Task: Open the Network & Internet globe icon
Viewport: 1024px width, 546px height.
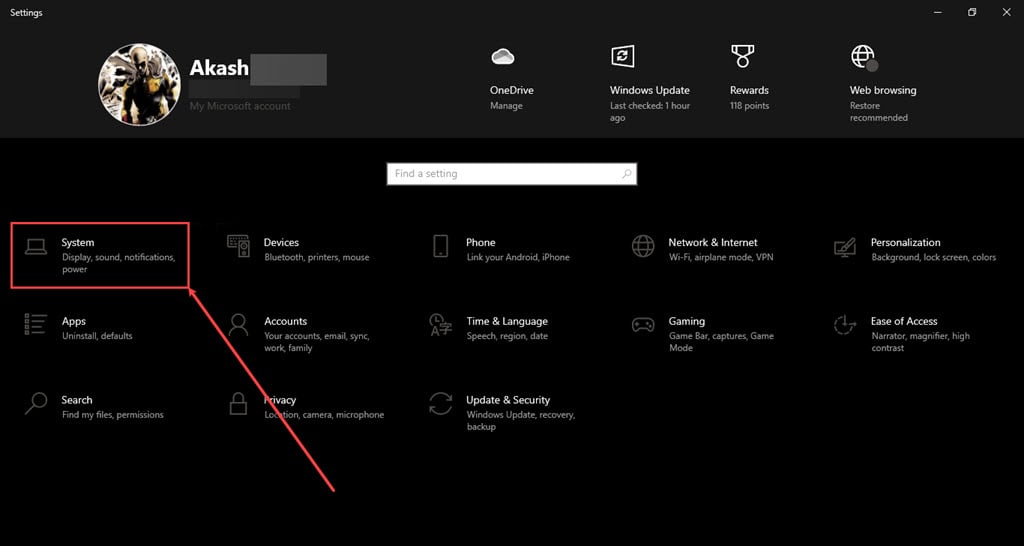Action: (643, 246)
